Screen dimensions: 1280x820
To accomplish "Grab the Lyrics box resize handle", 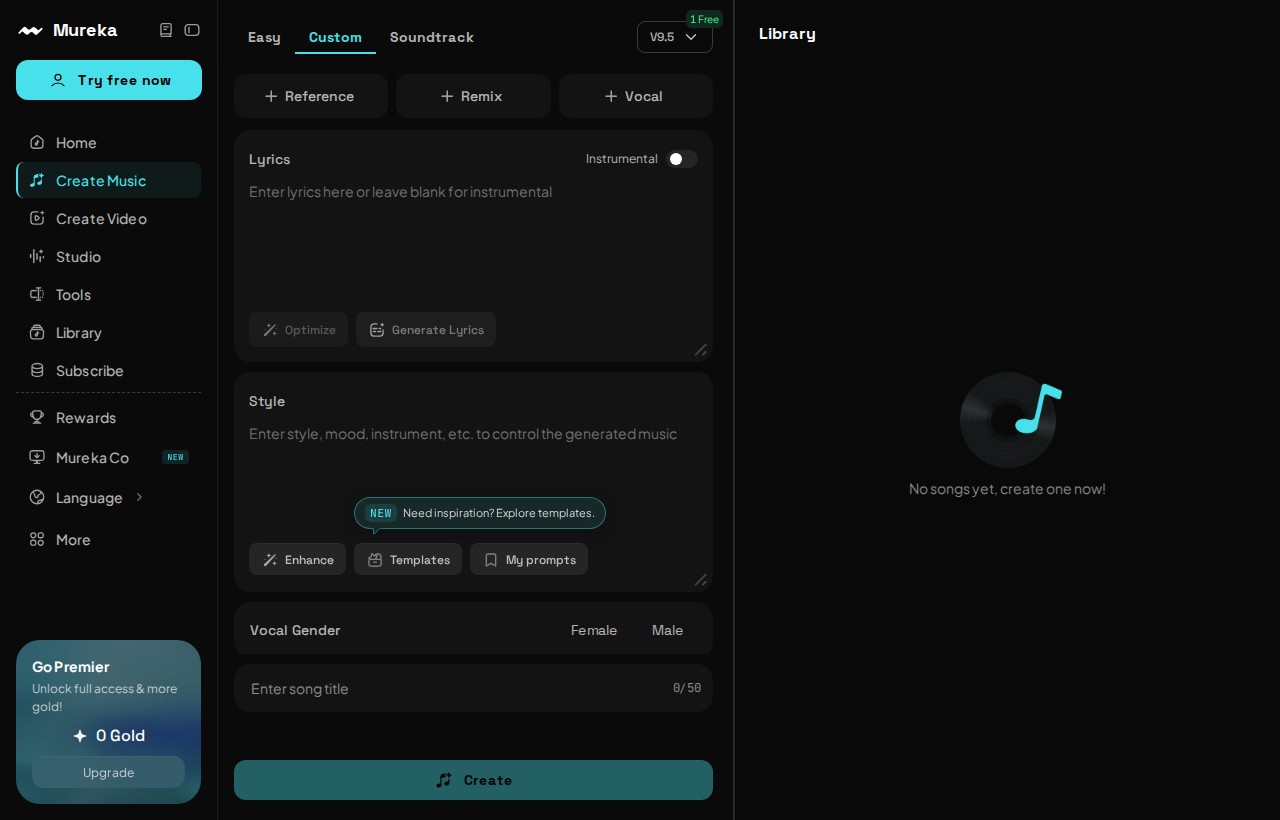I will tap(700, 349).
